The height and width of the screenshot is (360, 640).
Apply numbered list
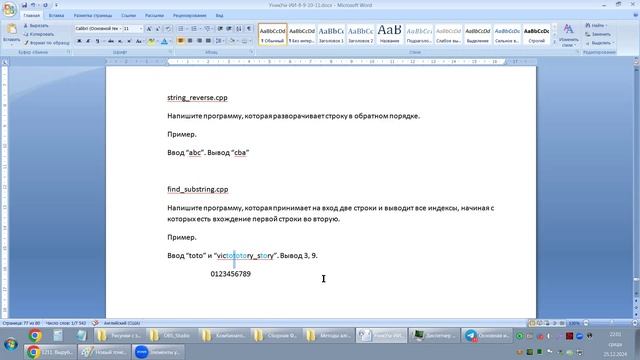(194, 29)
